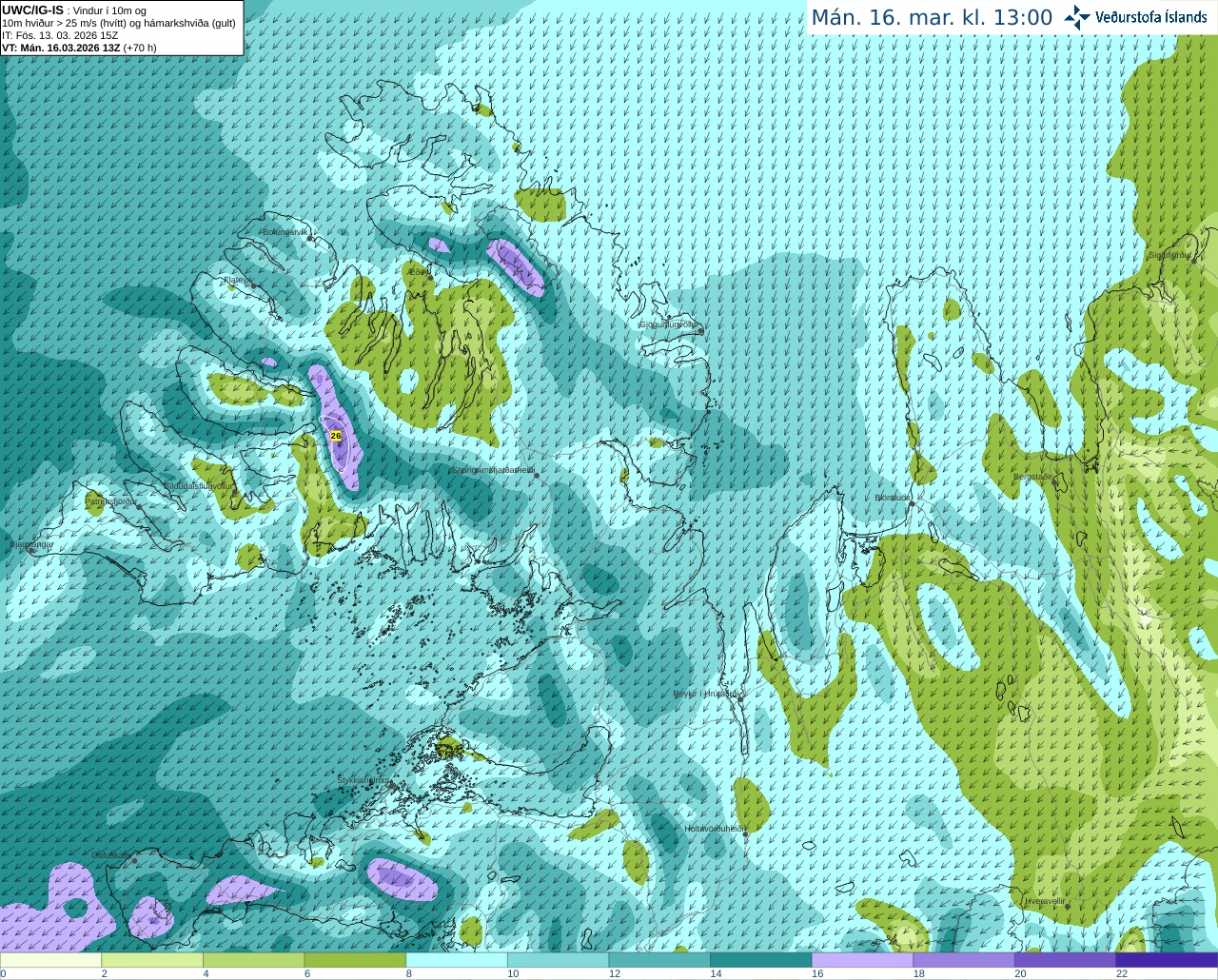The width and height of the screenshot is (1218, 980).
Task: Select the 20–22 m/s legend color
Action: tap(1065, 960)
